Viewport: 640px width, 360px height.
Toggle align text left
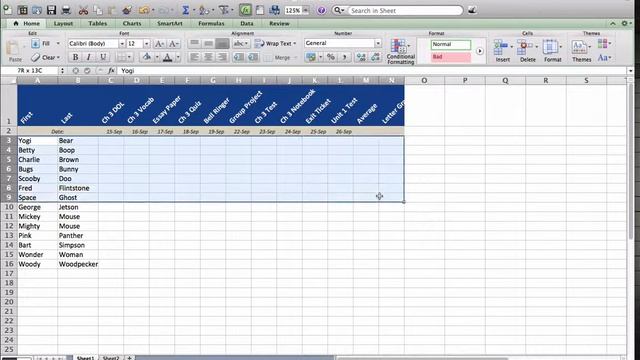click(x=194, y=57)
